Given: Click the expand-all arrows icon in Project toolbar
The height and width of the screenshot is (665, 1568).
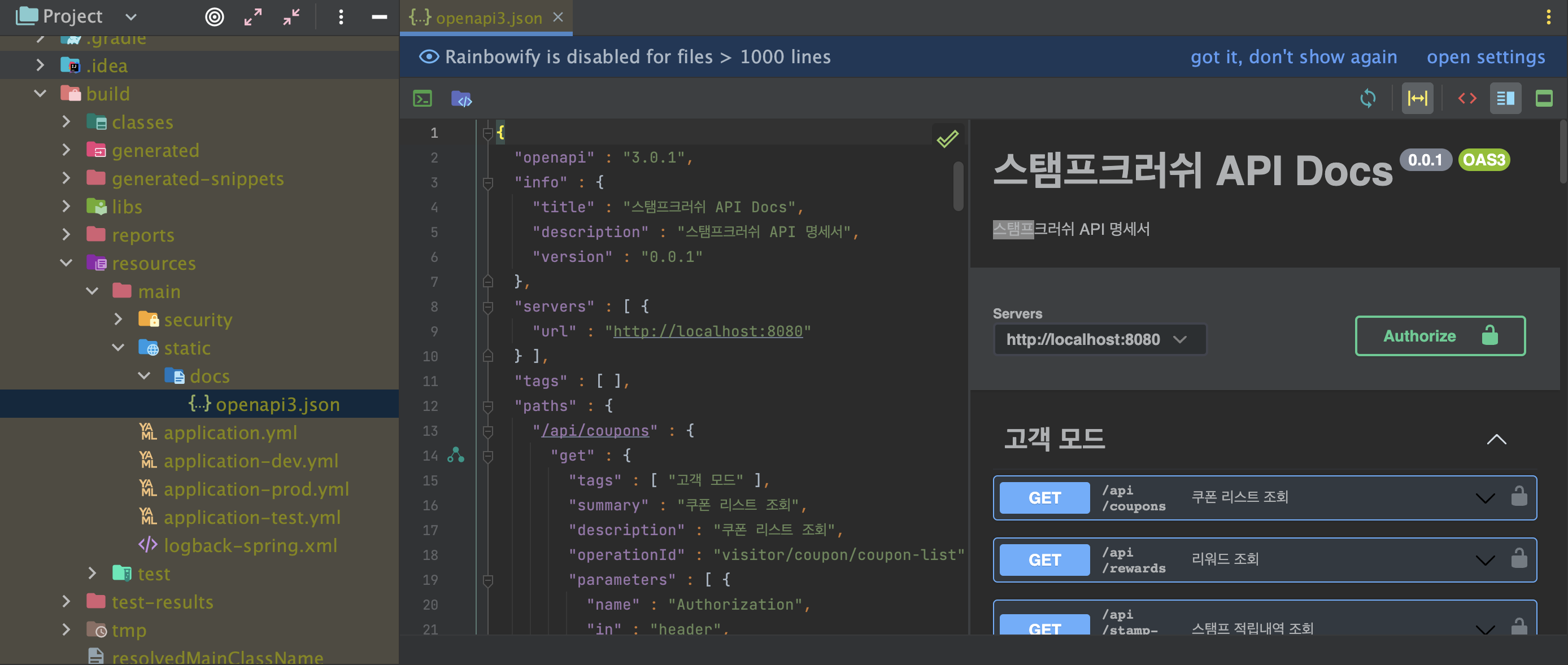Looking at the screenshot, I should [x=252, y=17].
